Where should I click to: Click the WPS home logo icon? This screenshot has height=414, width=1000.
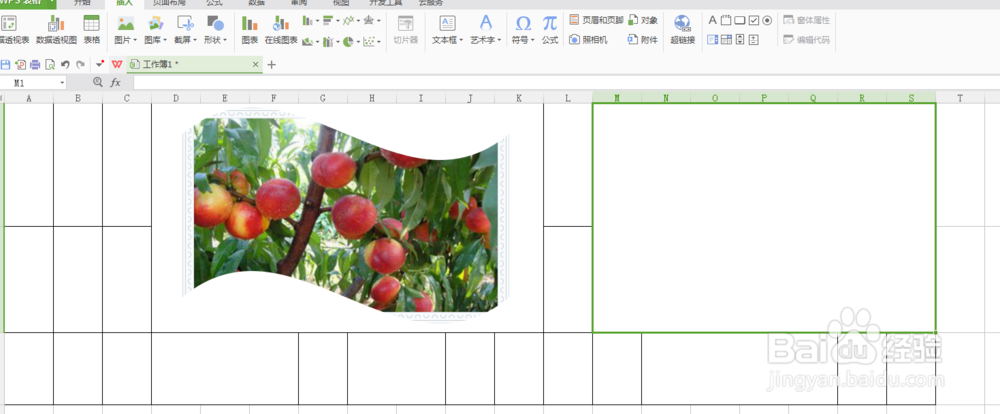117,64
